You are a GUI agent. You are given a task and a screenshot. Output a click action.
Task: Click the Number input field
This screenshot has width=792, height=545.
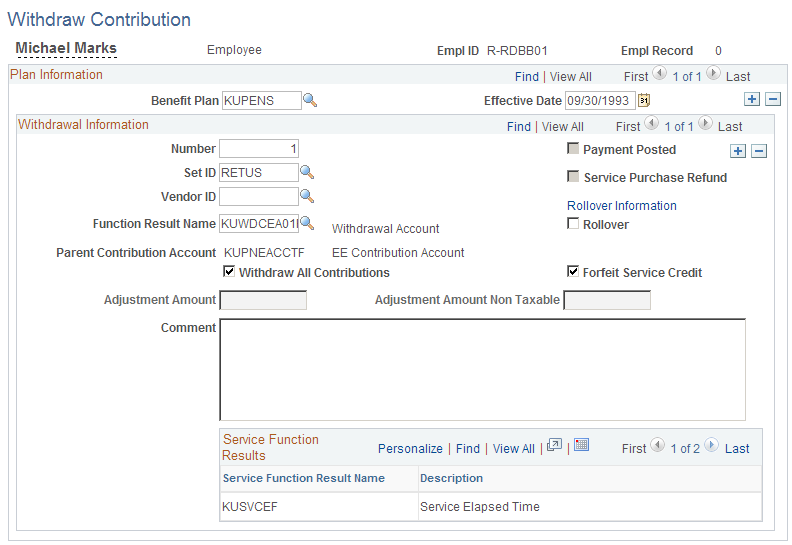tap(259, 148)
